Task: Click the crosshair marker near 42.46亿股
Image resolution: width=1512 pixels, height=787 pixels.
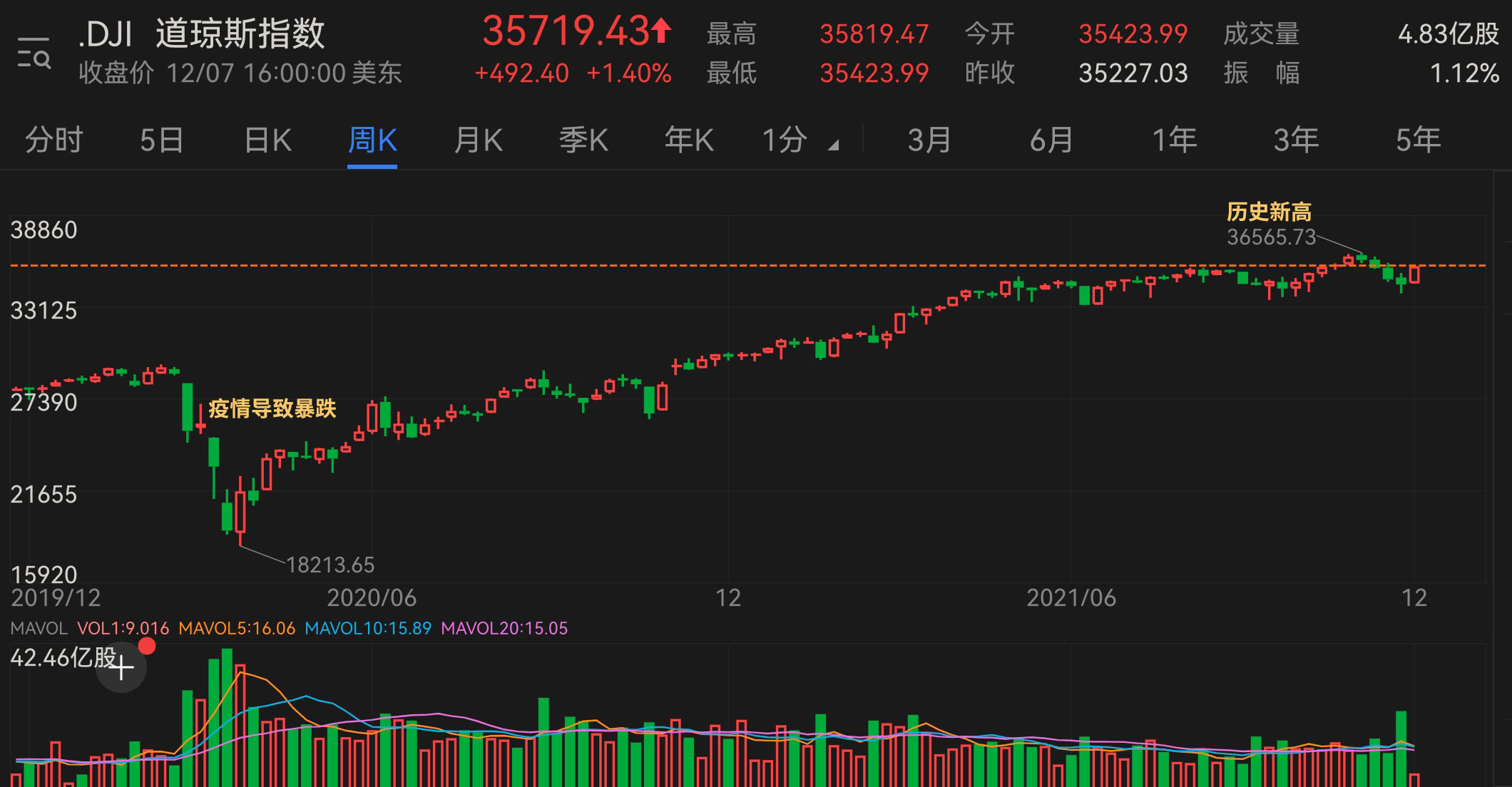Action: (123, 669)
